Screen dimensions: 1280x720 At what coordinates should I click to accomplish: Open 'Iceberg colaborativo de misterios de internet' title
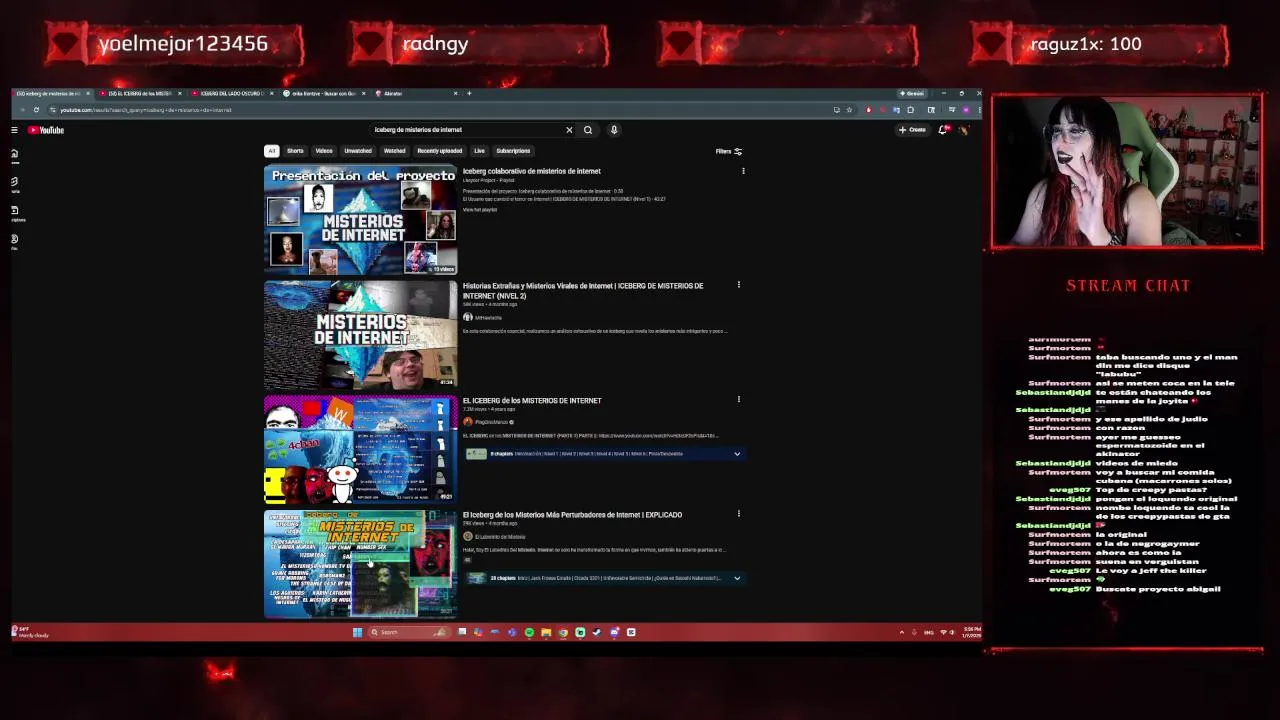(x=531, y=172)
